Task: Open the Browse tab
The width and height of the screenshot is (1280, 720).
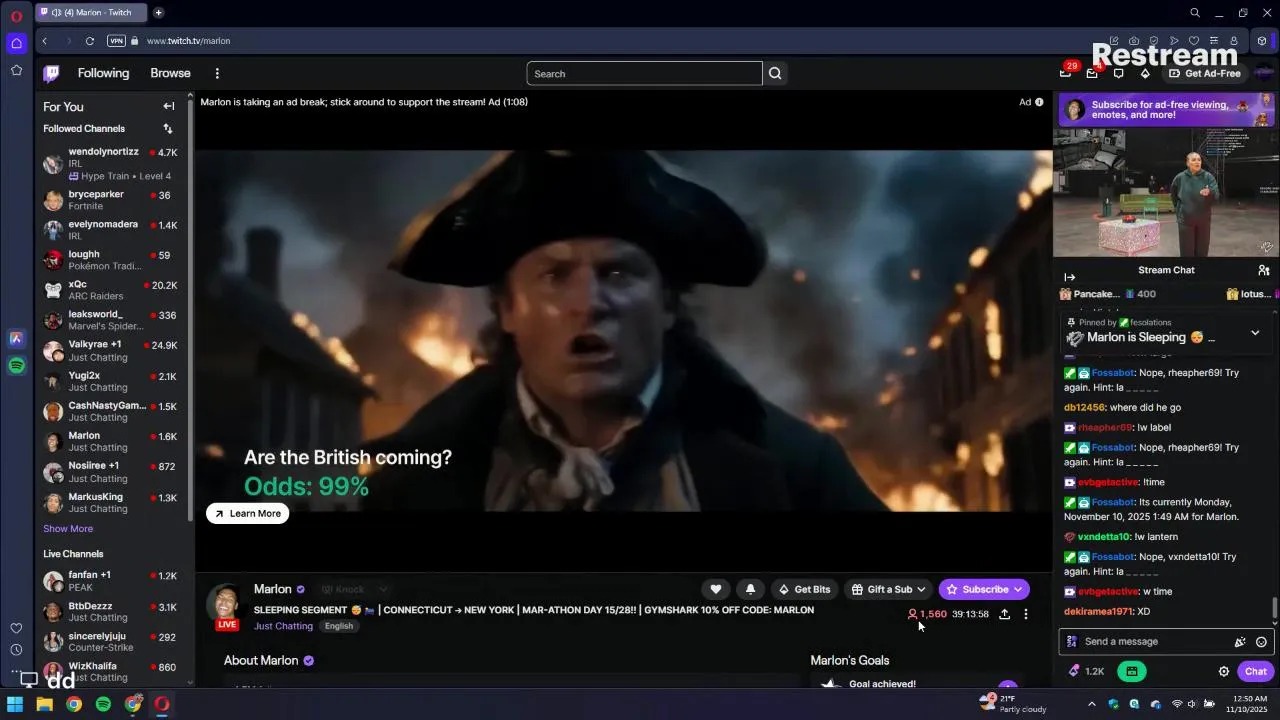Action: pyautogui.click(x=170, y=73)
